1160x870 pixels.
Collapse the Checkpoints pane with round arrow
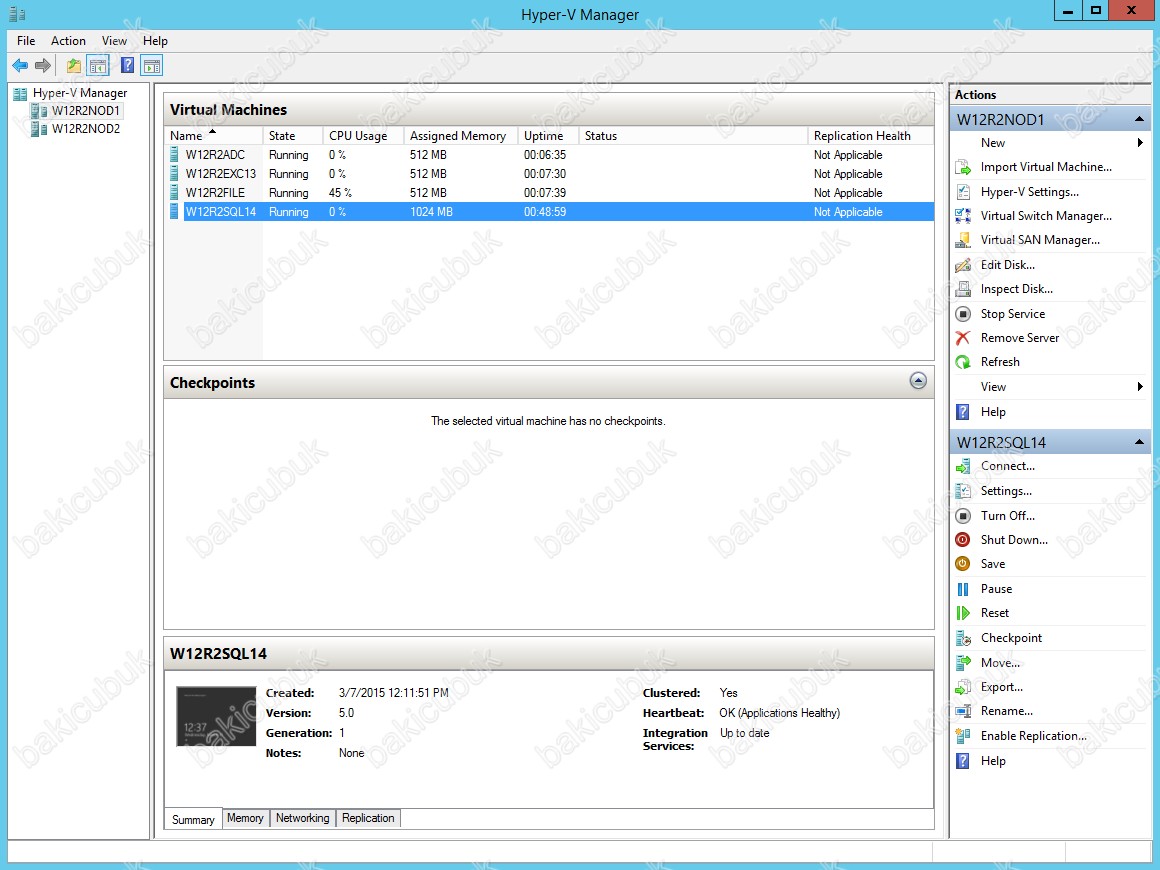tap(918, 381)
